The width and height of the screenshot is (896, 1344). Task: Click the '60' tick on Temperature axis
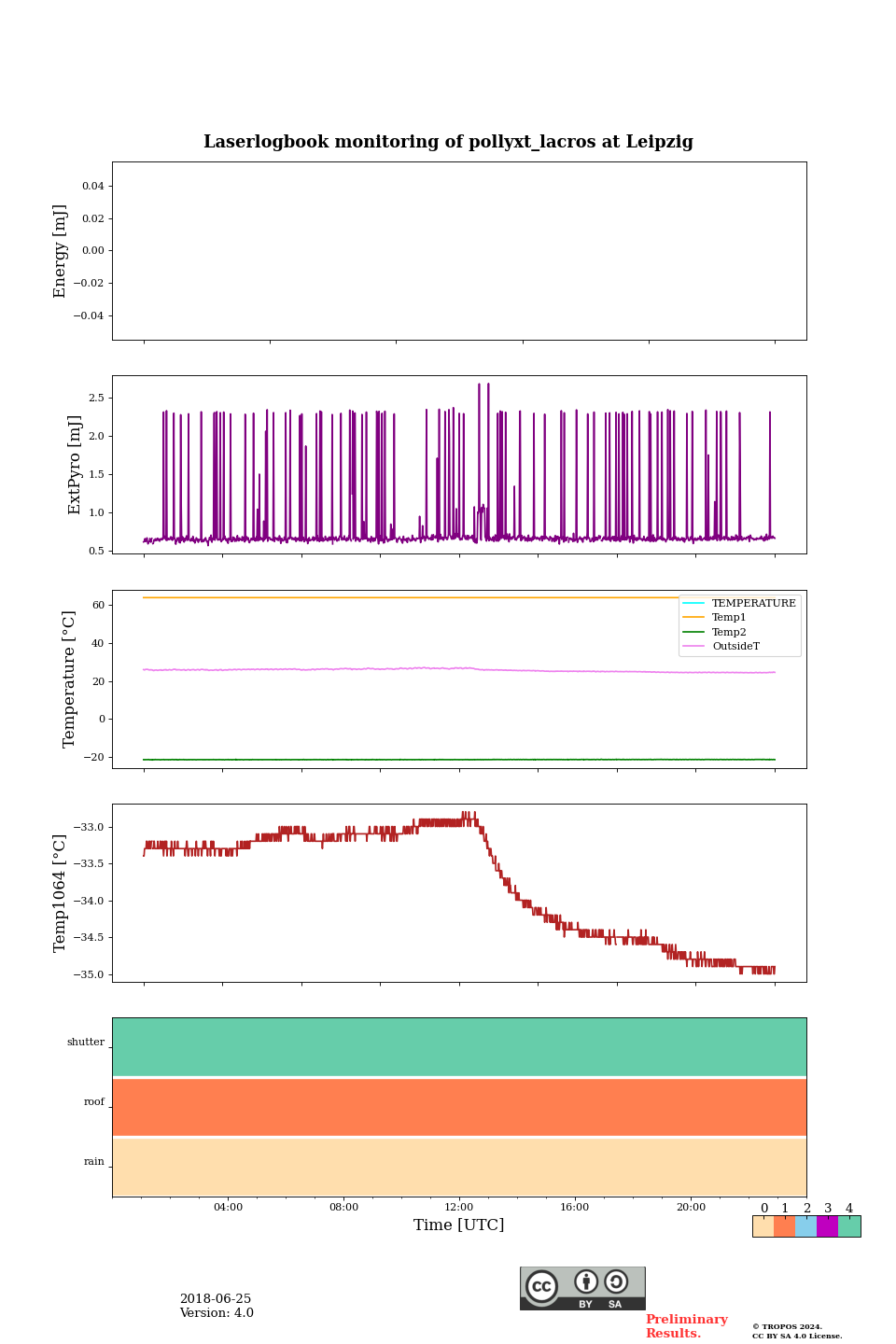pyautogui.click(x=99, y=605)
